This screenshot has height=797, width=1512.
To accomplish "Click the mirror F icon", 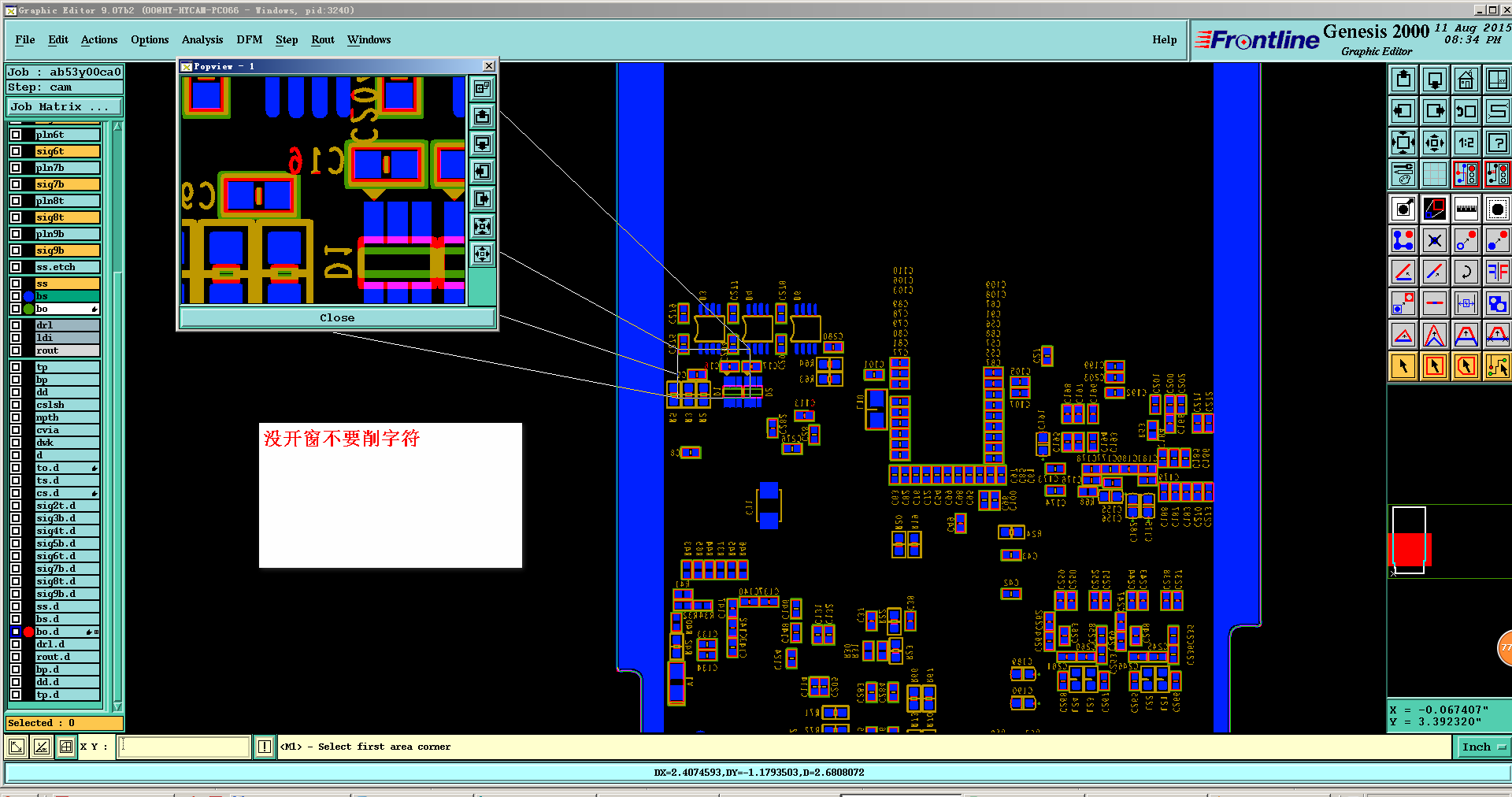I will (x=1498, y=272).
